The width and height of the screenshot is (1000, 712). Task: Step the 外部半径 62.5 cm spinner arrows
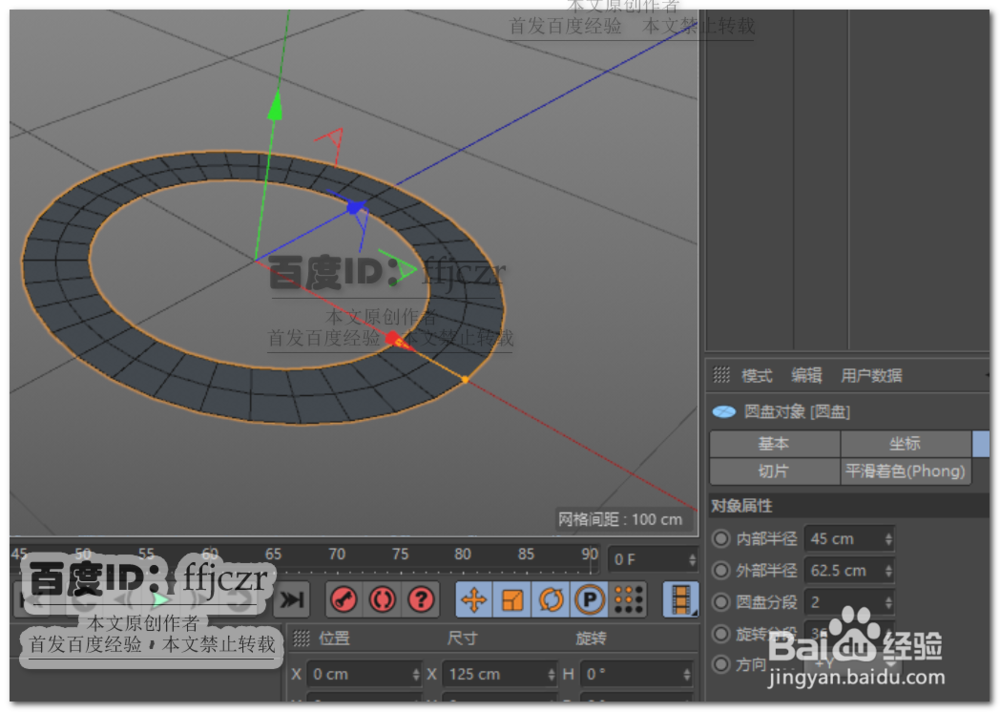[x=888, y=570]
